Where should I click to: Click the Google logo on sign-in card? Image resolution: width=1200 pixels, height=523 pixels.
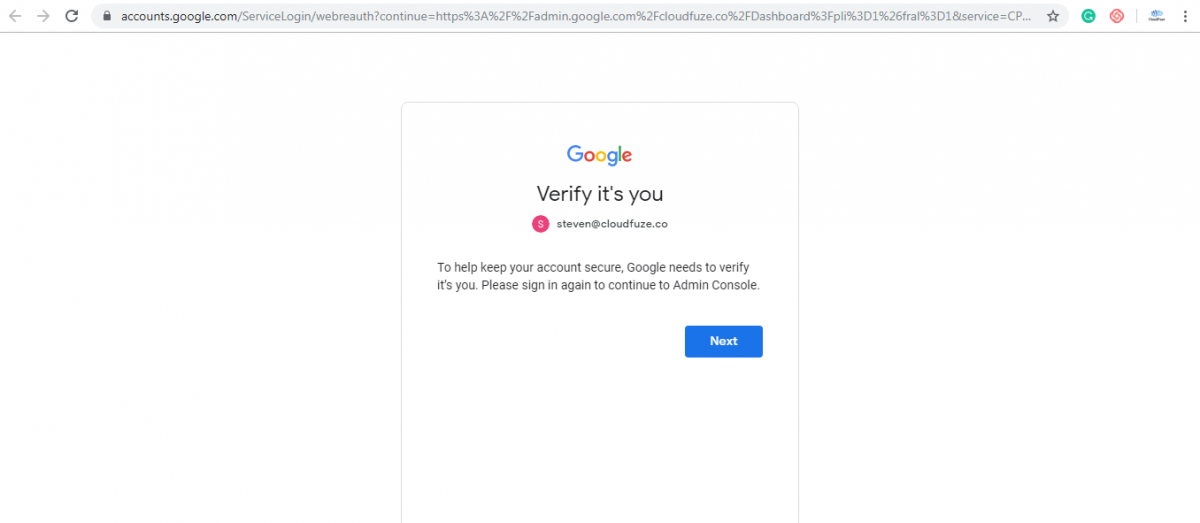tap(599, 155)
